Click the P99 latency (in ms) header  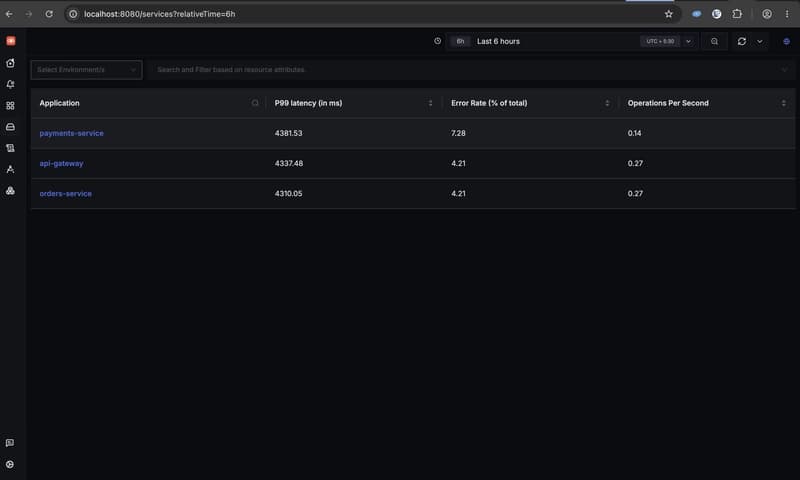(308, 103)
